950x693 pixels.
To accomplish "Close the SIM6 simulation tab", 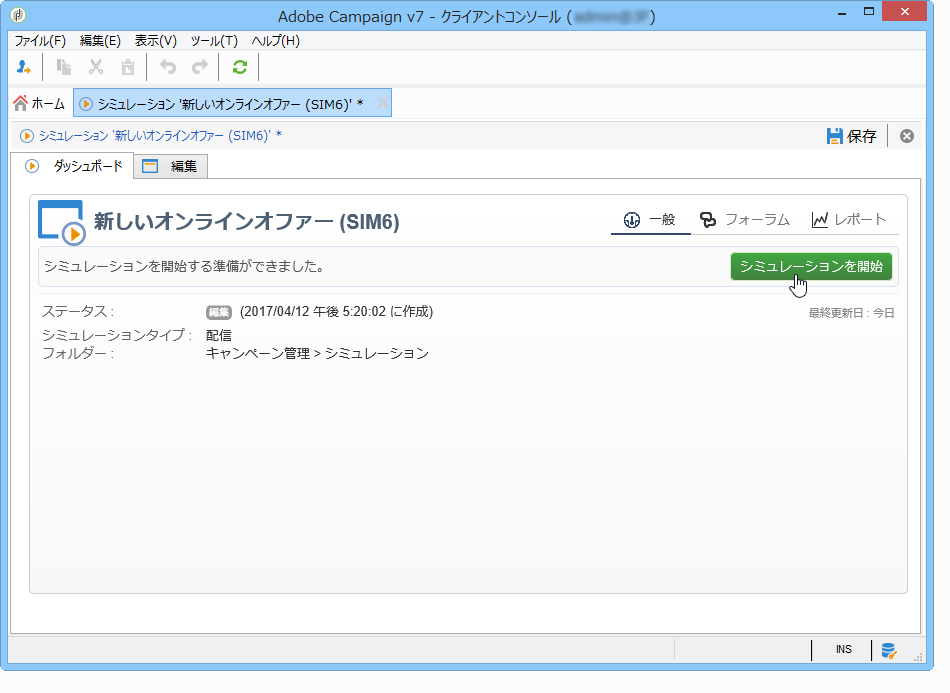I will pos(383,103).
